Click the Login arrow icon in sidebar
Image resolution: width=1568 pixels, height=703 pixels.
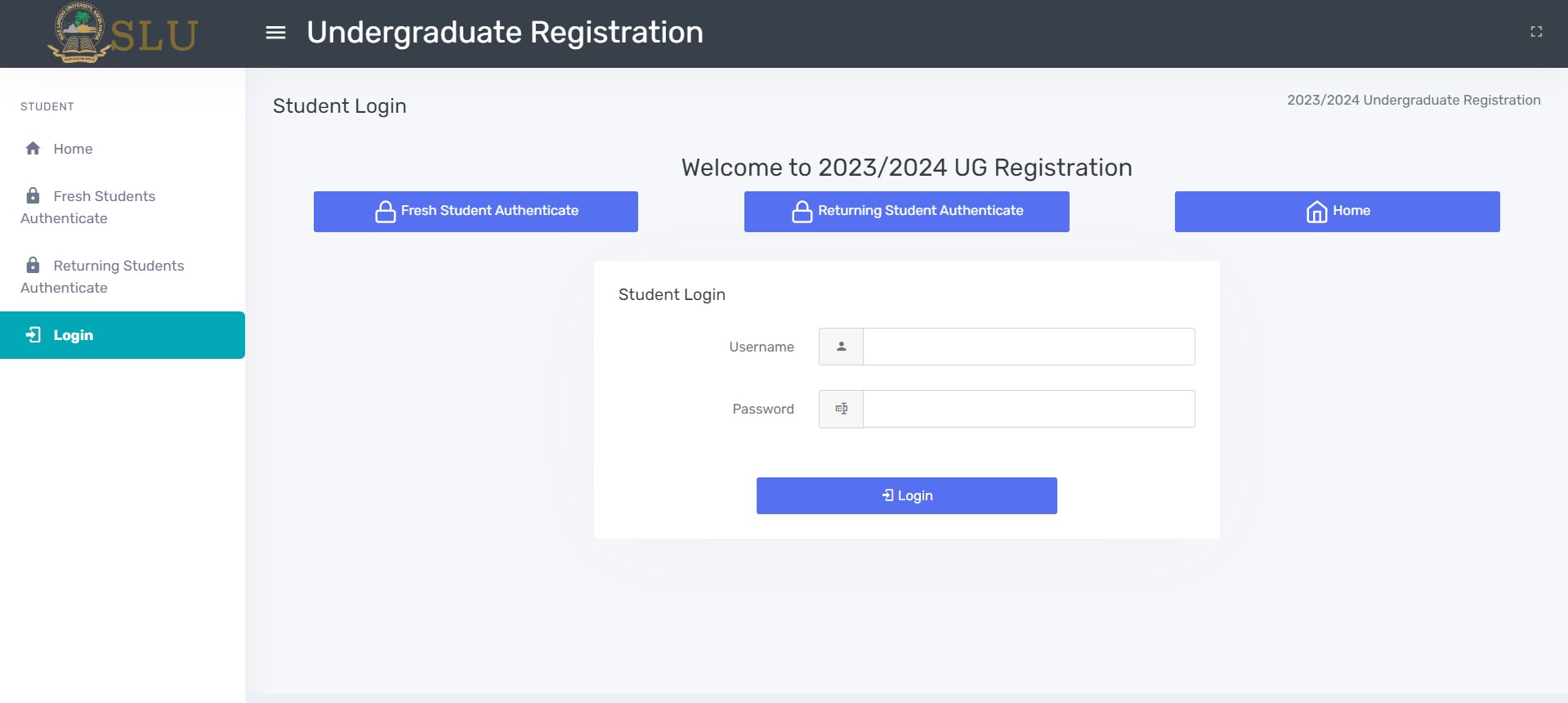tap(33, 335)
